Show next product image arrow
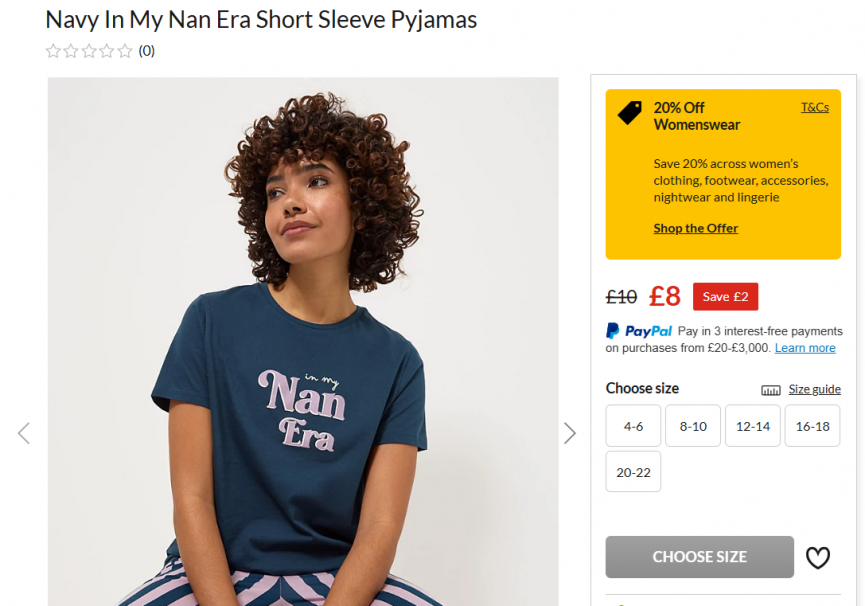865x606 pixels. click(570, 433)
